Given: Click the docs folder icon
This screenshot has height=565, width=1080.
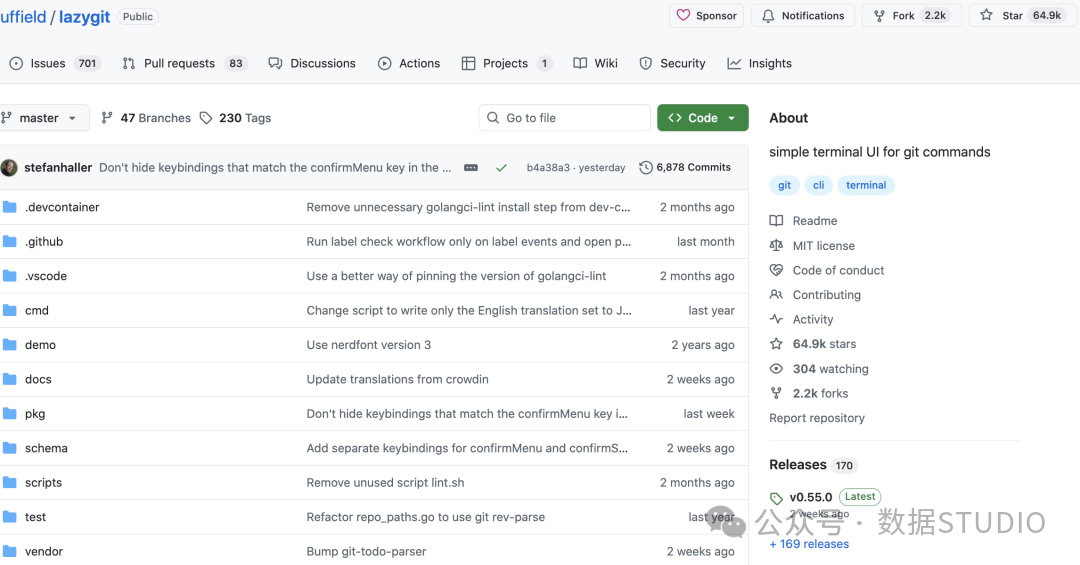Looking at the screenshot, I should [10, 379].
